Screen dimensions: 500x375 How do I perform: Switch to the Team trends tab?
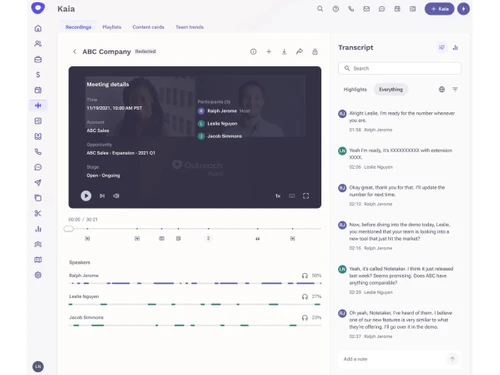[190, 27]
